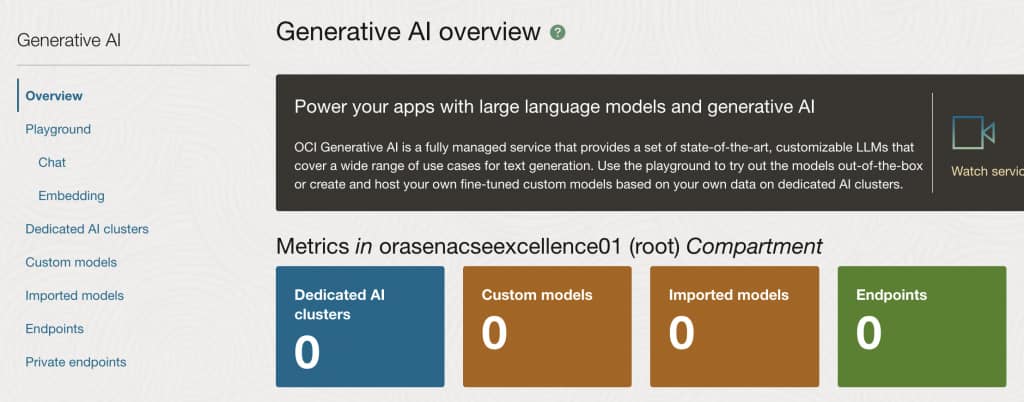Click the green Endpoints metric tile
Viewport: 1024px width, 402px height.
[x=921, y=326]
